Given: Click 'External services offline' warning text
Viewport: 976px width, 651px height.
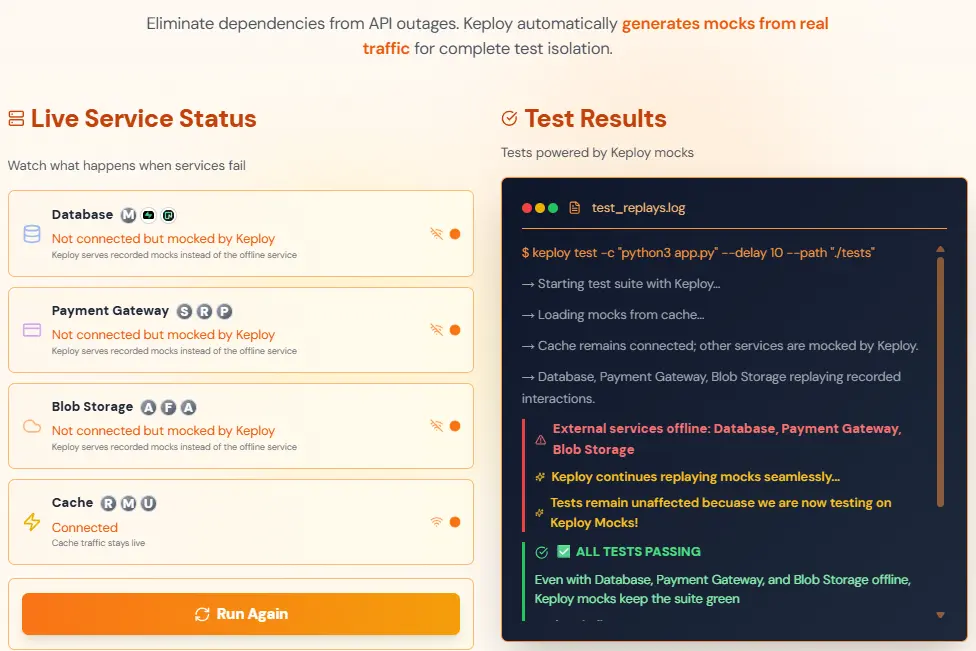Looking at the screenshot, I should click(x=727, y=439).
